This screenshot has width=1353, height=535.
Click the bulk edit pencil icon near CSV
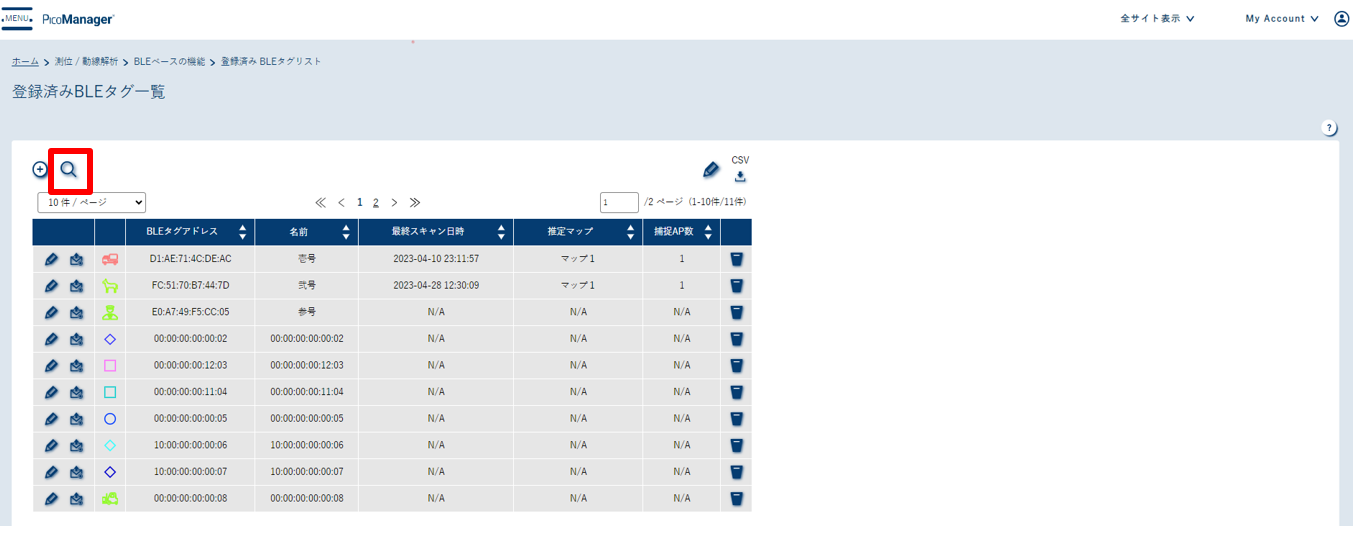pos(711,170)
